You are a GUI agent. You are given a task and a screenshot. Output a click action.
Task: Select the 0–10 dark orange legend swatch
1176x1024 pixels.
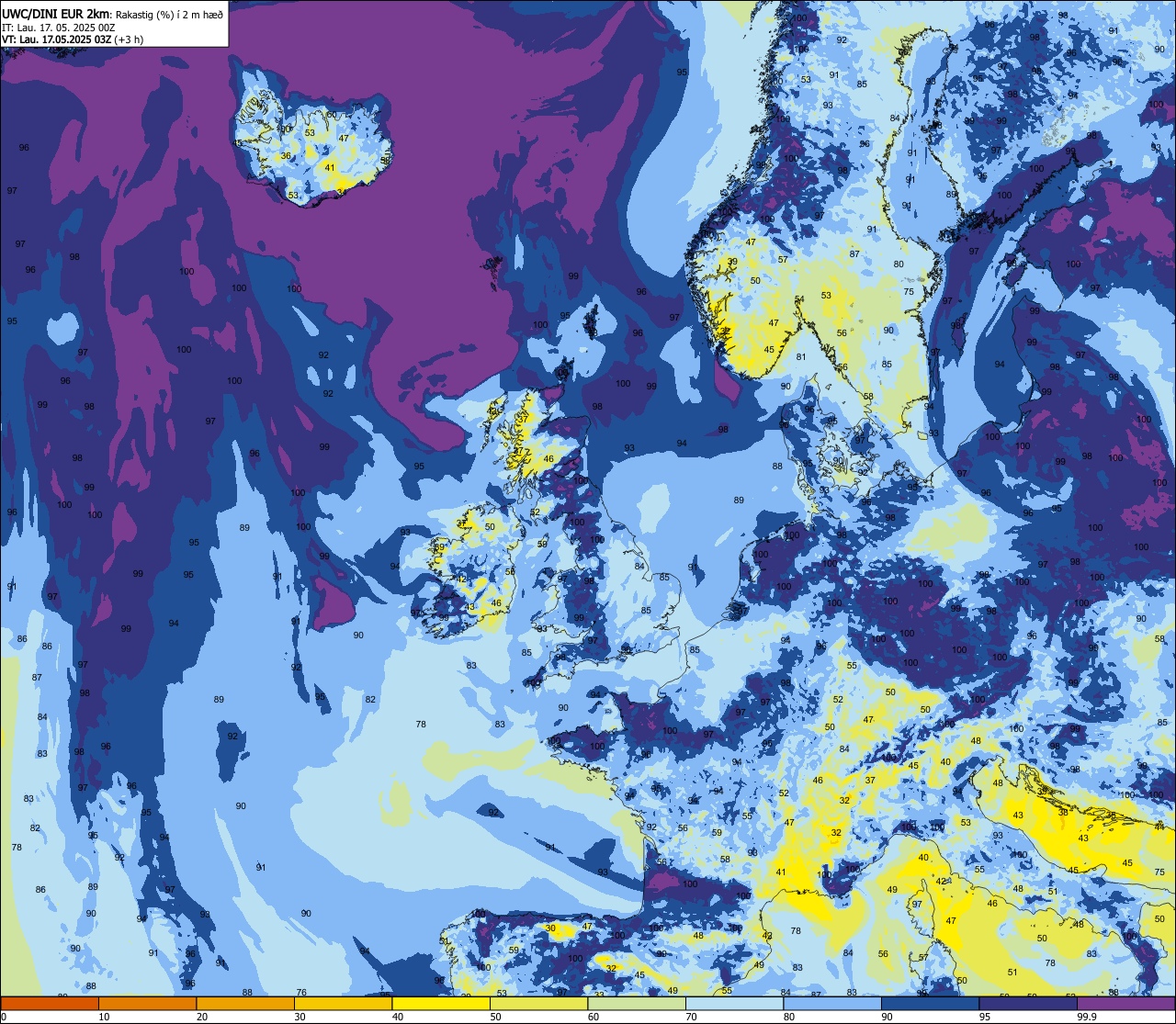50,1003
